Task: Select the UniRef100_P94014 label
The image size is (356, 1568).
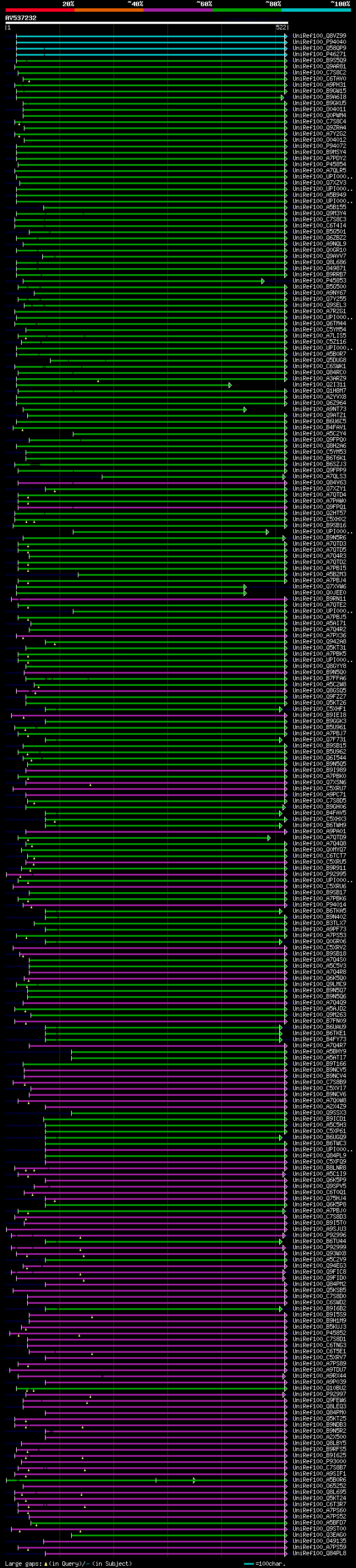Action: (x=319, y=904)
